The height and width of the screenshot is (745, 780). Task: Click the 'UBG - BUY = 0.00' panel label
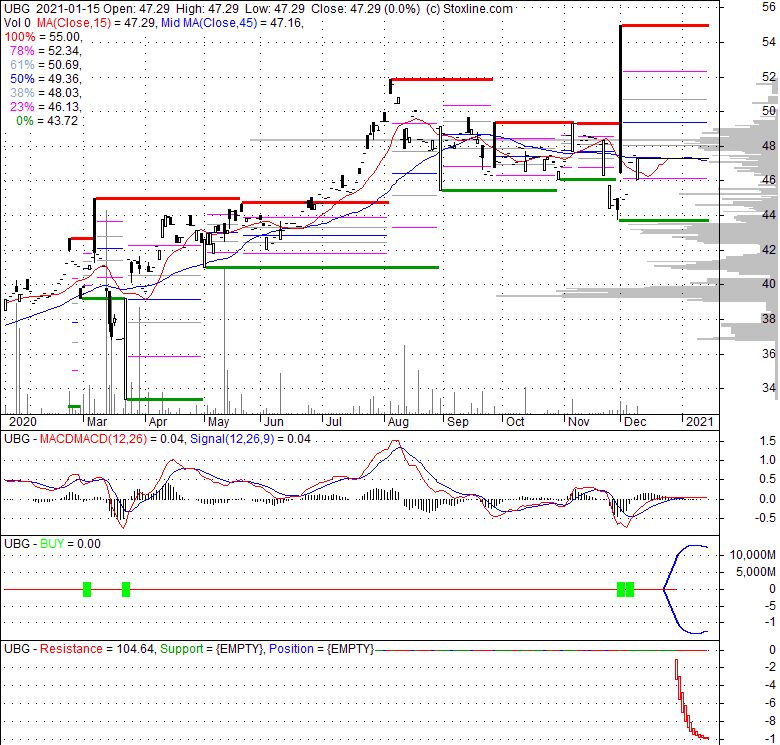52,544
